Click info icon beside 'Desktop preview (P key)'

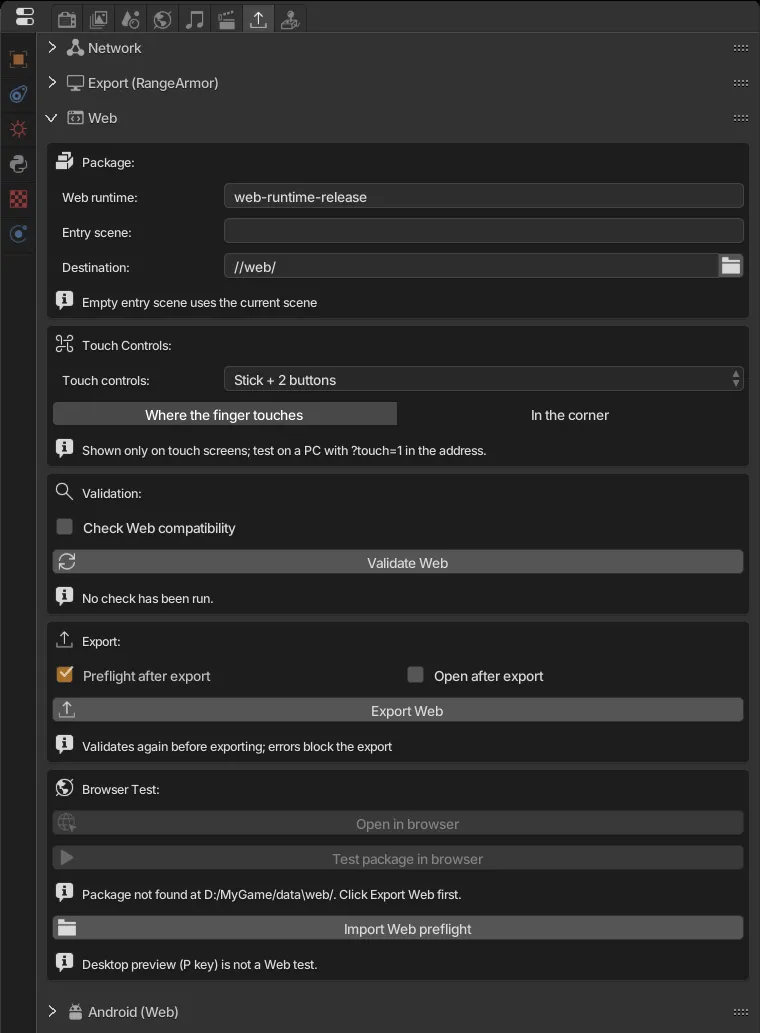pos(65,963)
